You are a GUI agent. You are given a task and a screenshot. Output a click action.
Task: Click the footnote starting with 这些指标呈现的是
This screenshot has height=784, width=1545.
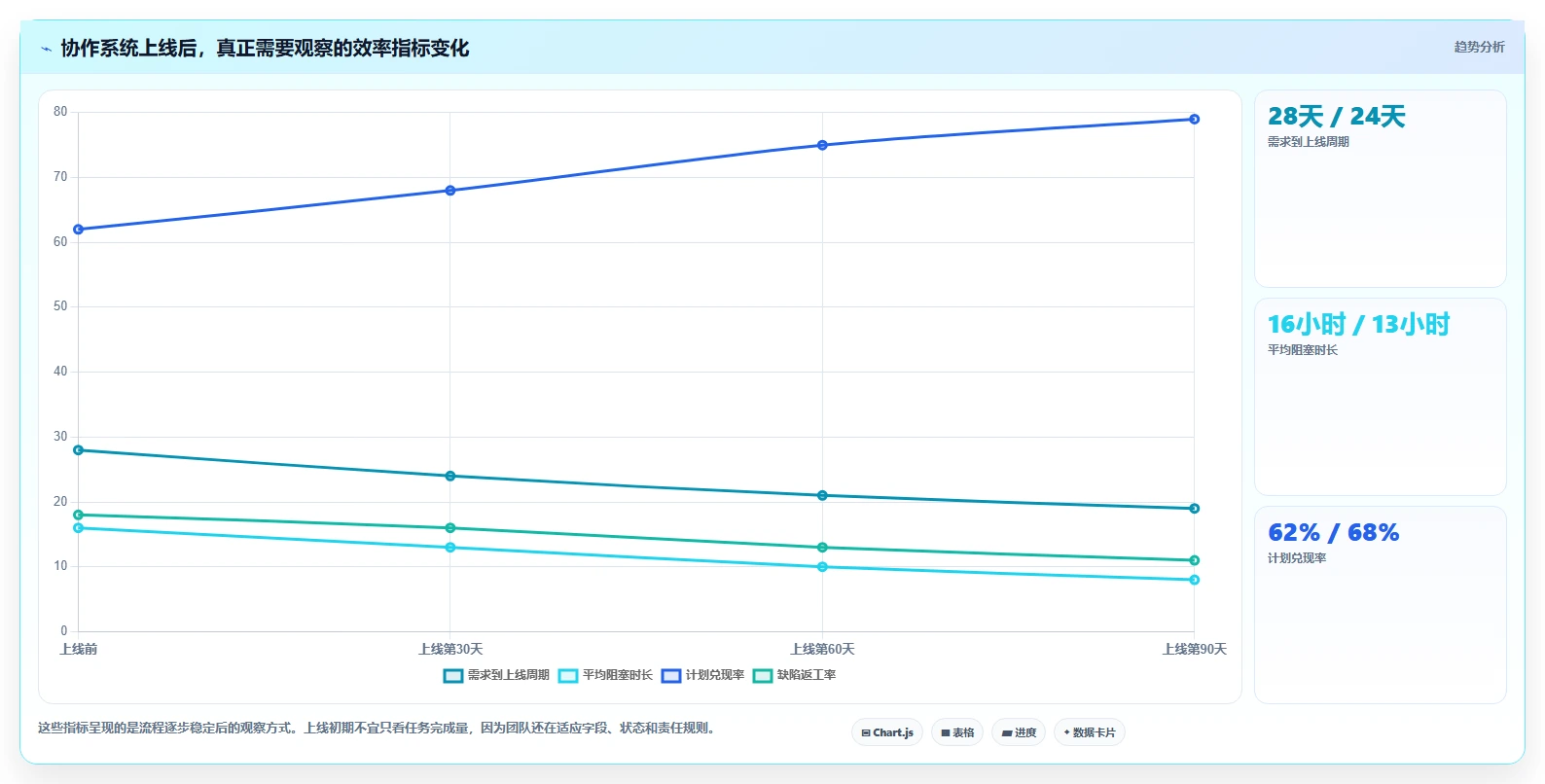click(x=379, y=728)
